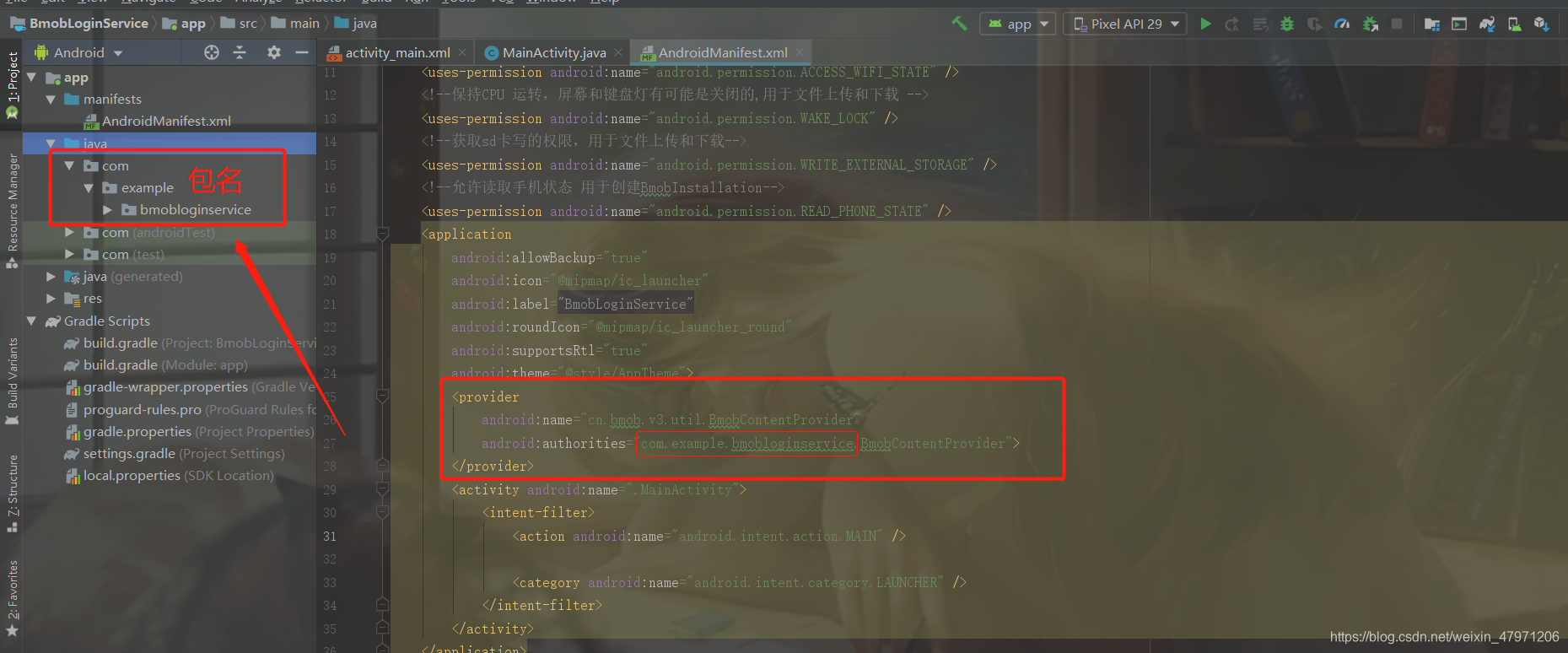
Task: Click Apply Changes and Restart Activity icon
Action: 1232,24
